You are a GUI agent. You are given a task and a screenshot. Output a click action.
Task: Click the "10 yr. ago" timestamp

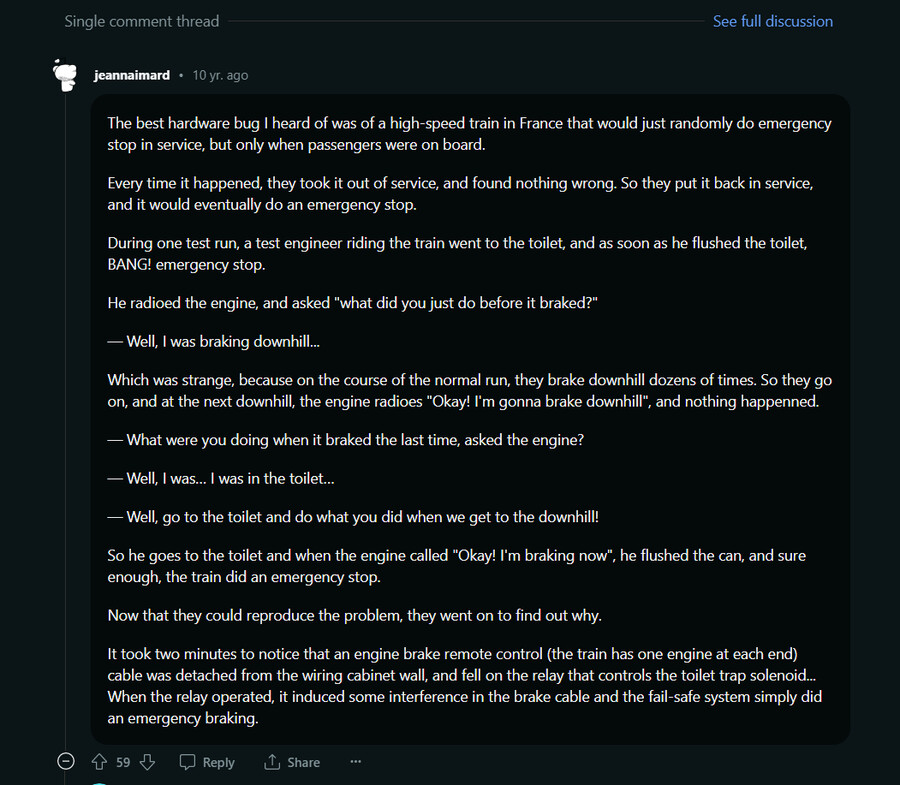coord(220,75)
